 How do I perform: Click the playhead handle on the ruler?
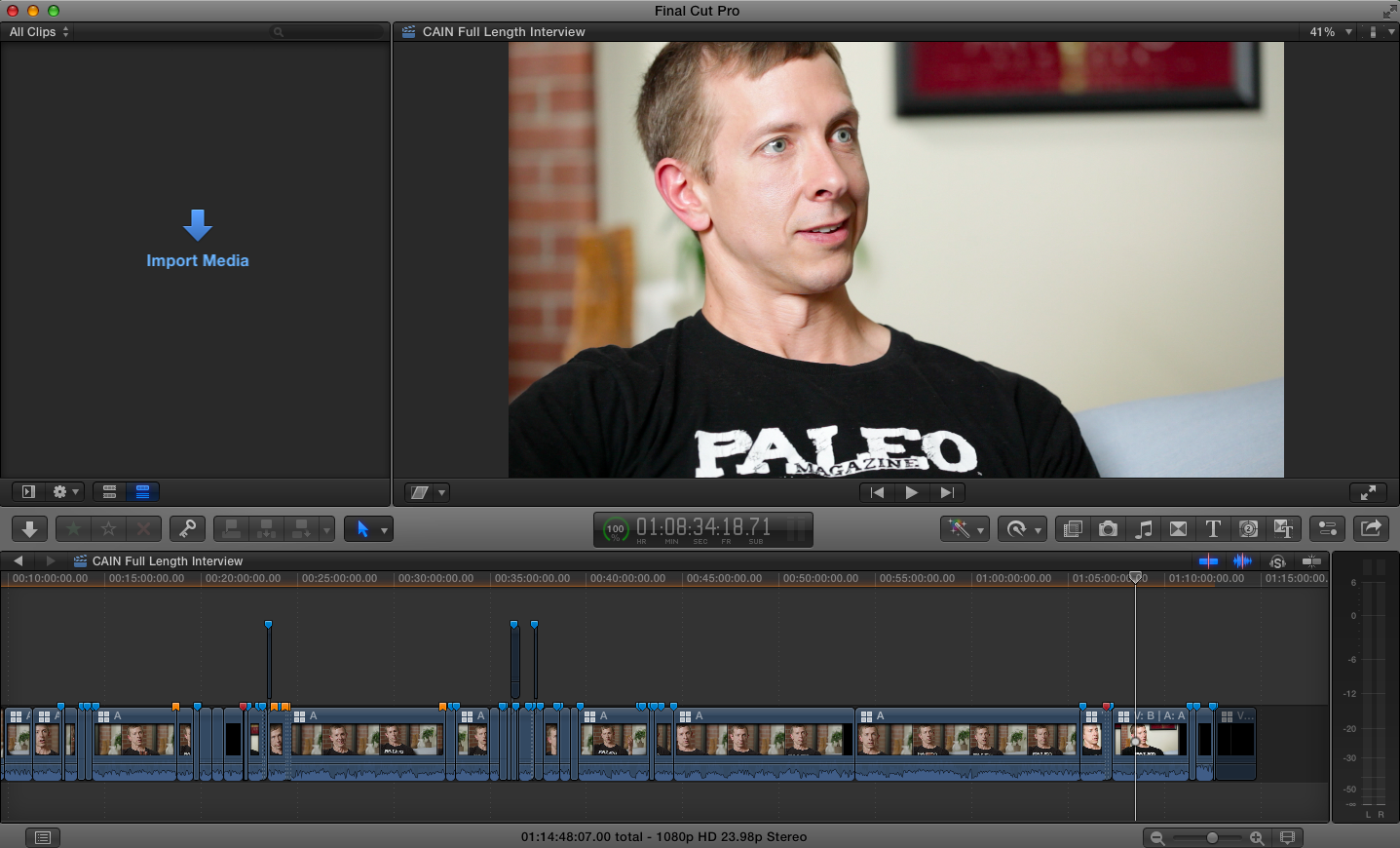point(1135,578)
